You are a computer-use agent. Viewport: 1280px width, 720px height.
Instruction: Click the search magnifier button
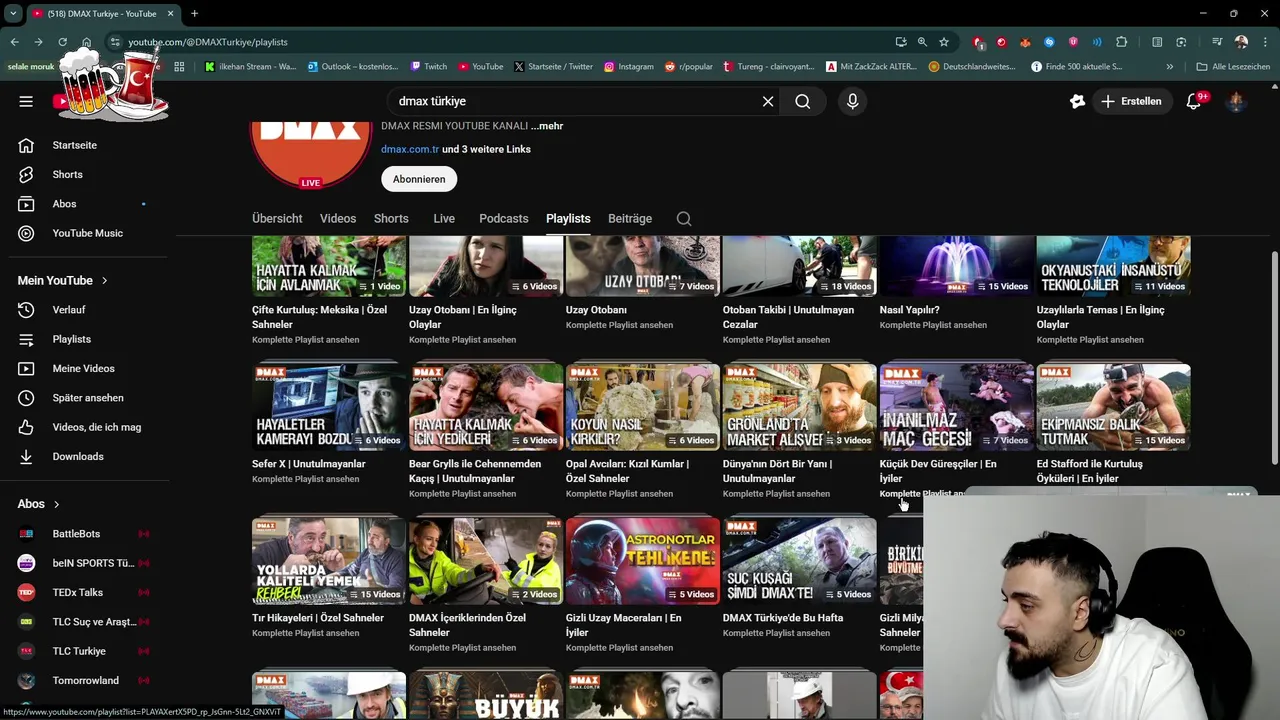pyautogui.click(x=803, y=101)
